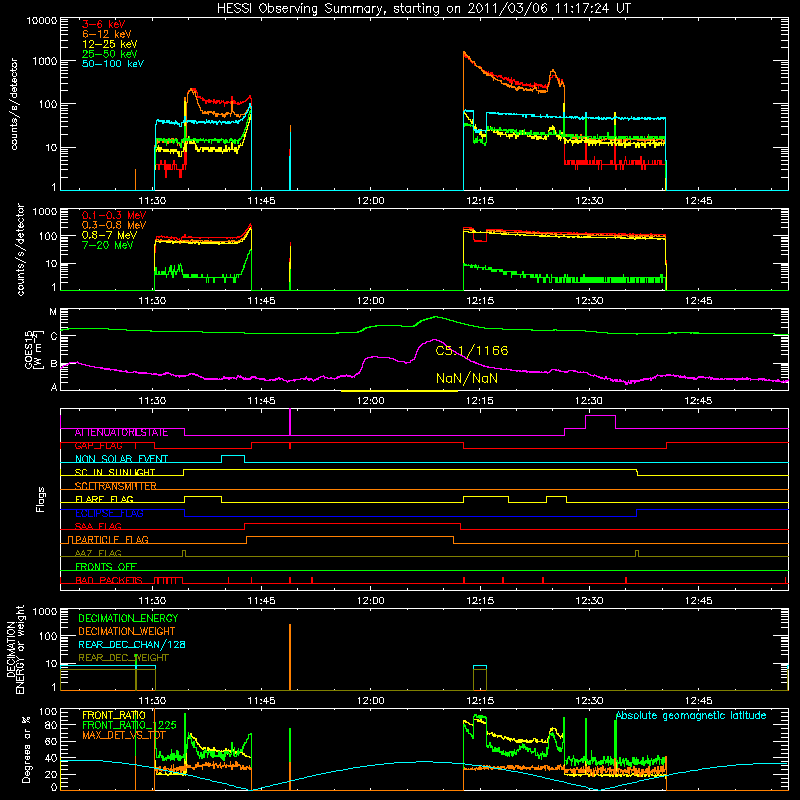
Task: Click the FRONT_RATIO legend label
Action: tap(114, 715)
